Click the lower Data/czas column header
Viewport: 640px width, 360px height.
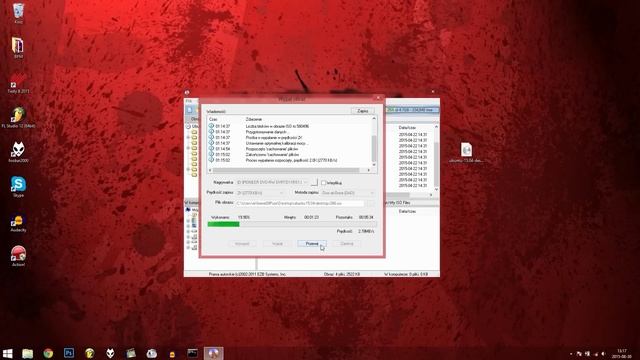pos(407,211)
